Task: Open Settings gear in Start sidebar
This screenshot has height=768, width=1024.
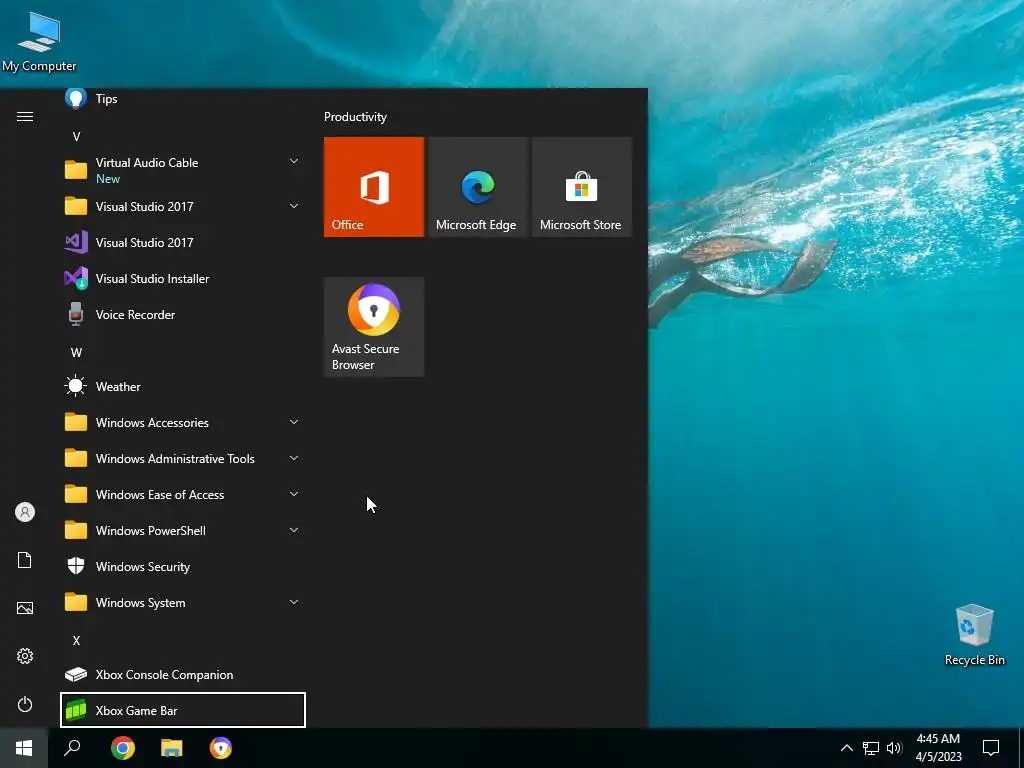Action: point(25,656)
